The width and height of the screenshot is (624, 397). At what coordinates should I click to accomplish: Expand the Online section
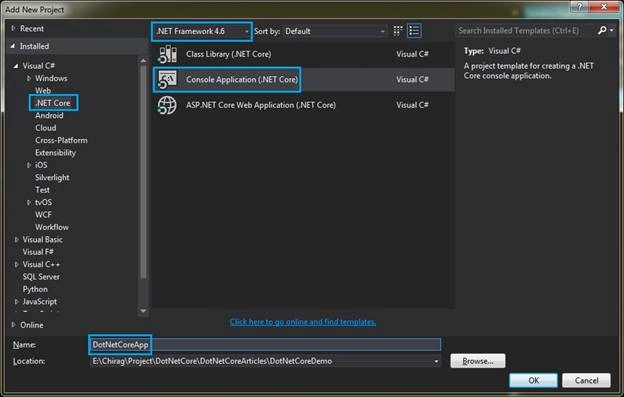[13, 325]
